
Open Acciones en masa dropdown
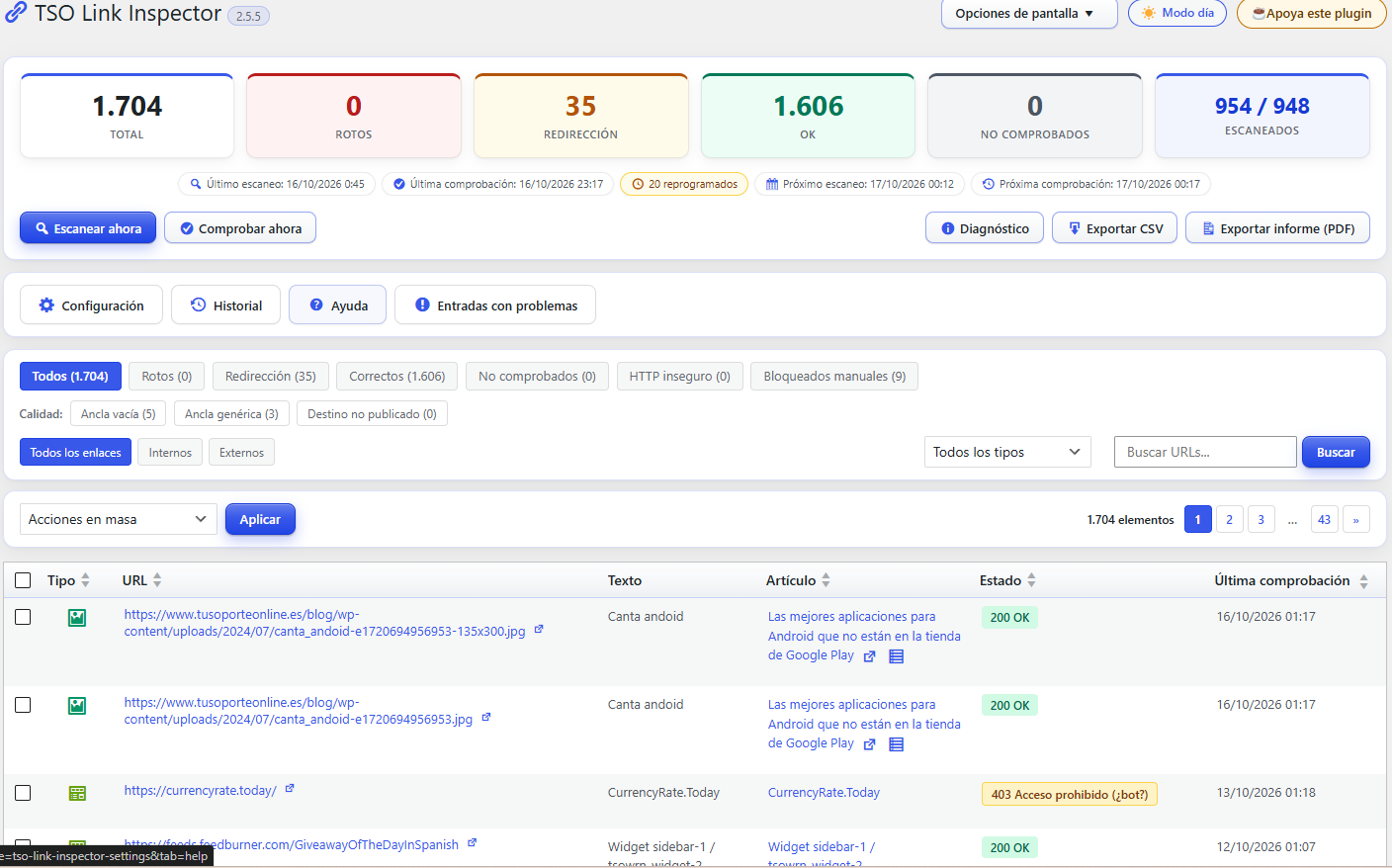tap(119, 519)
